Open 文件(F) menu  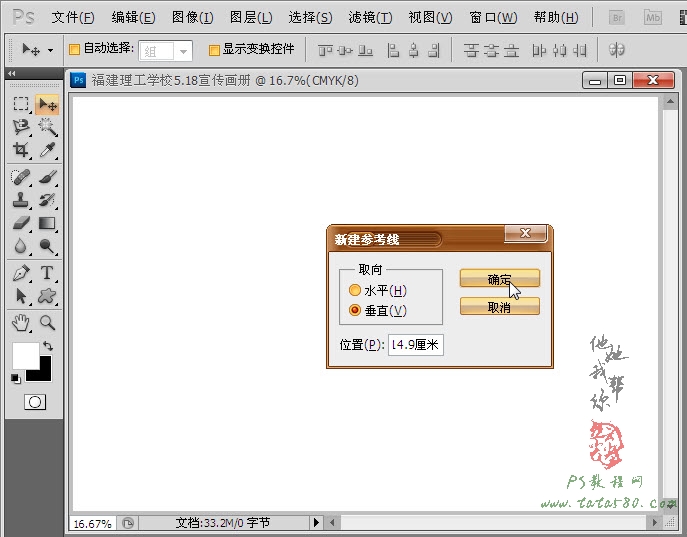[x=73, y=18]
